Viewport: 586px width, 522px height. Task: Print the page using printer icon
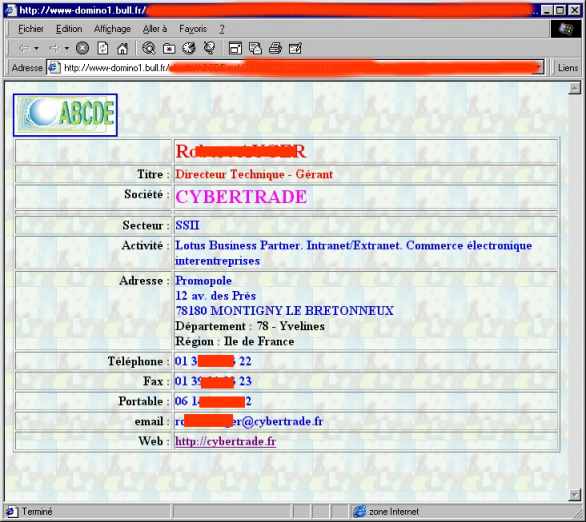click(275, 48)
